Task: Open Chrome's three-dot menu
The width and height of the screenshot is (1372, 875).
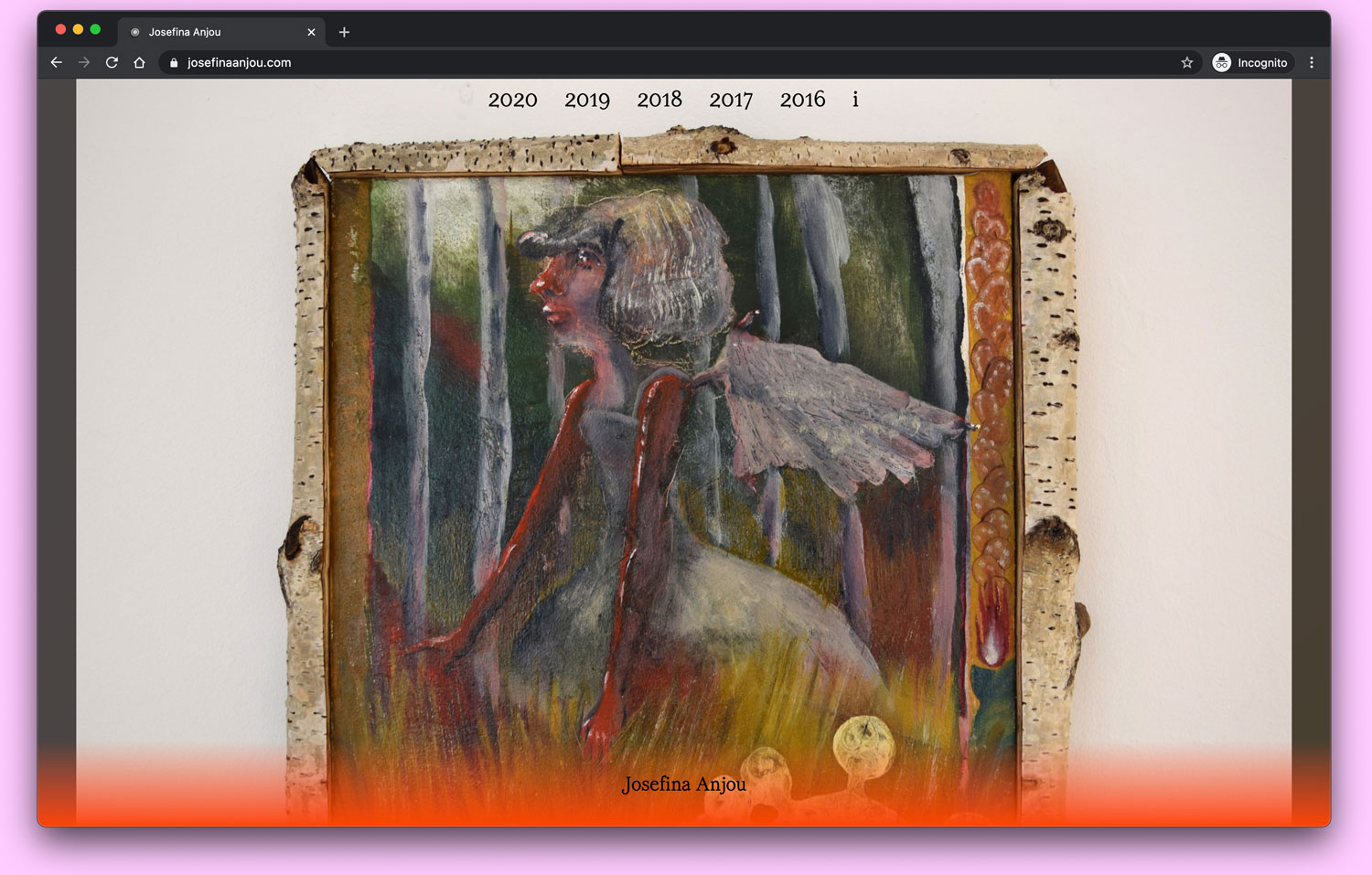Action: (x=1312, y=62)
